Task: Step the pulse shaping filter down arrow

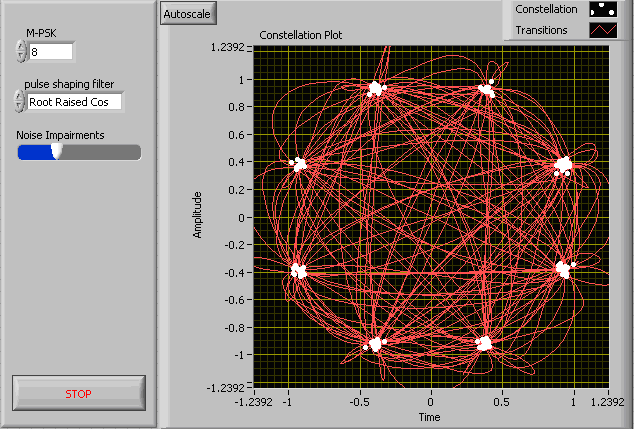Action: (x=19, y=106)
